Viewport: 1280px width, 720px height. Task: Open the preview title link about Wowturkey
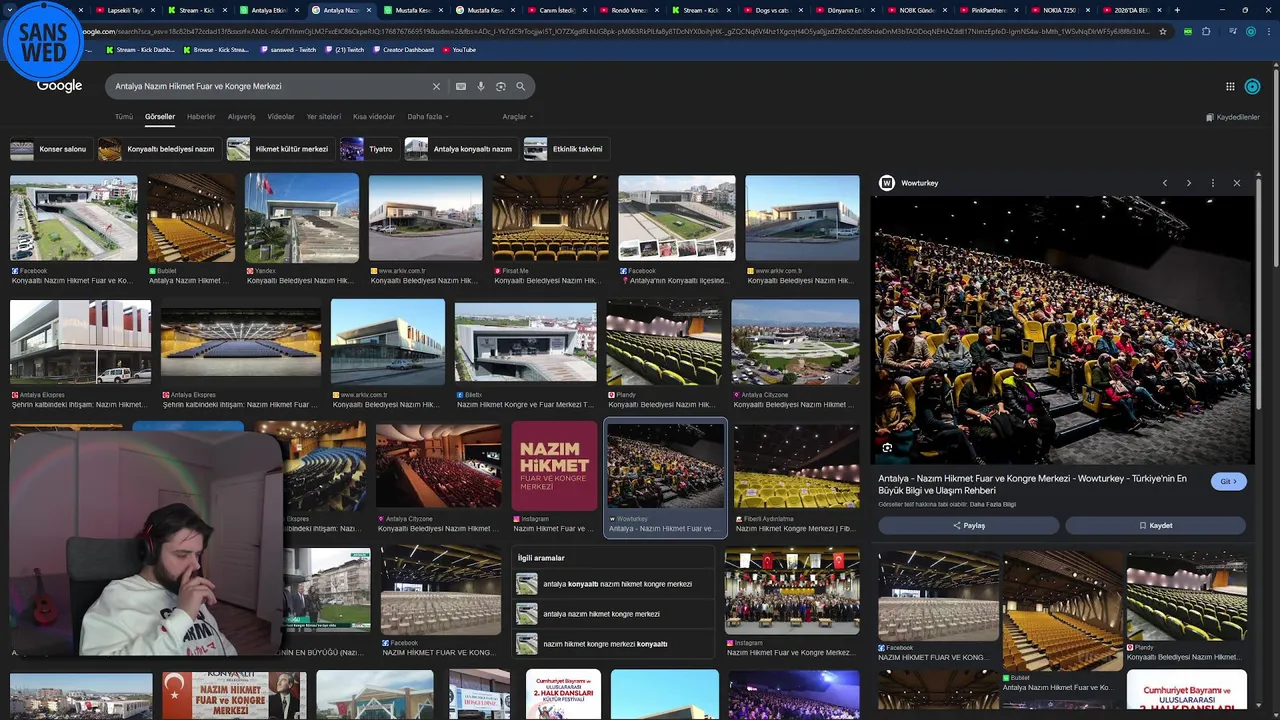(1032, 484)
